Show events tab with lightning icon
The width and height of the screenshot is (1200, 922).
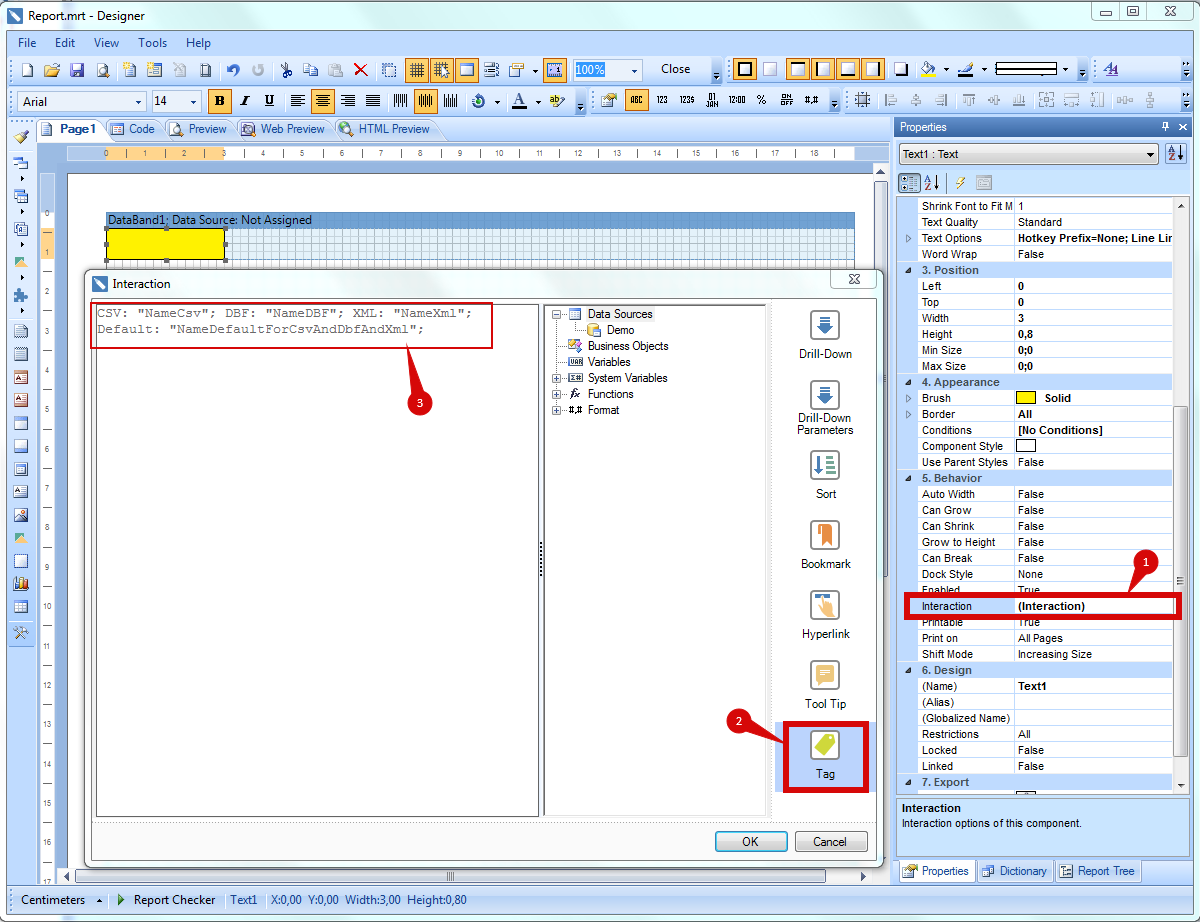tap(960, 182)
